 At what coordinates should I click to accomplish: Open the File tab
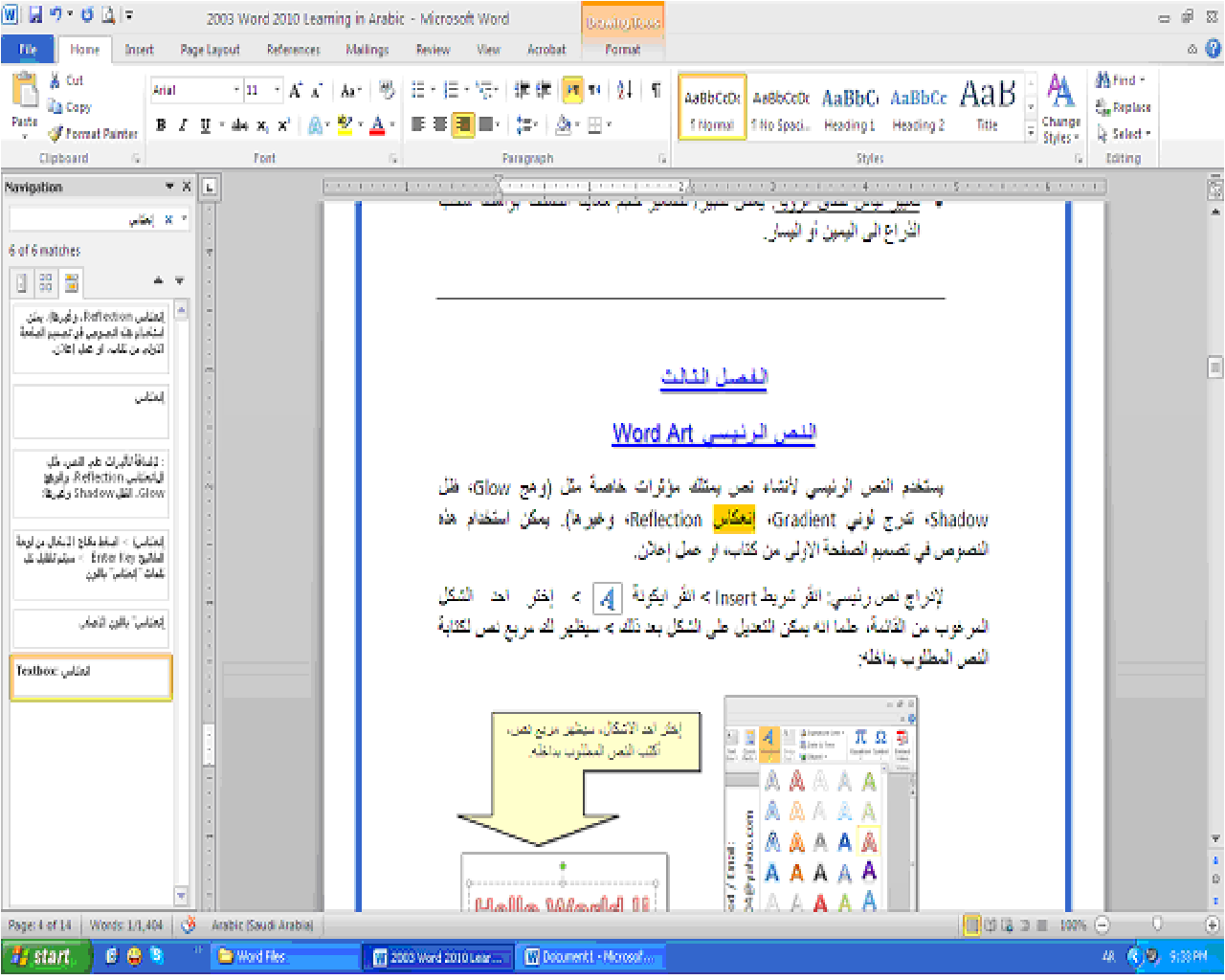(x=28, y=49)
